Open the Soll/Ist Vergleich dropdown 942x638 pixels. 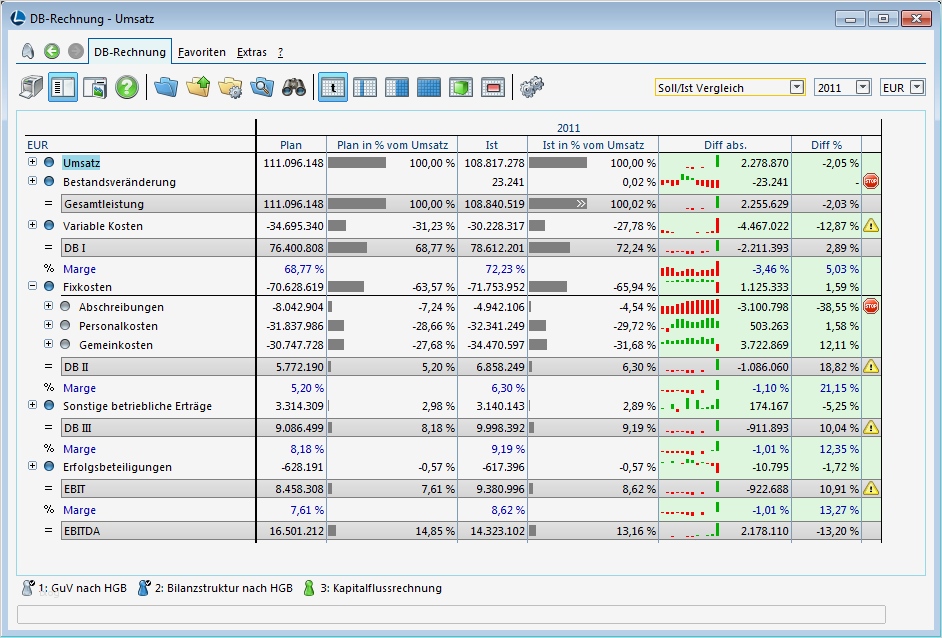point(796,88)
